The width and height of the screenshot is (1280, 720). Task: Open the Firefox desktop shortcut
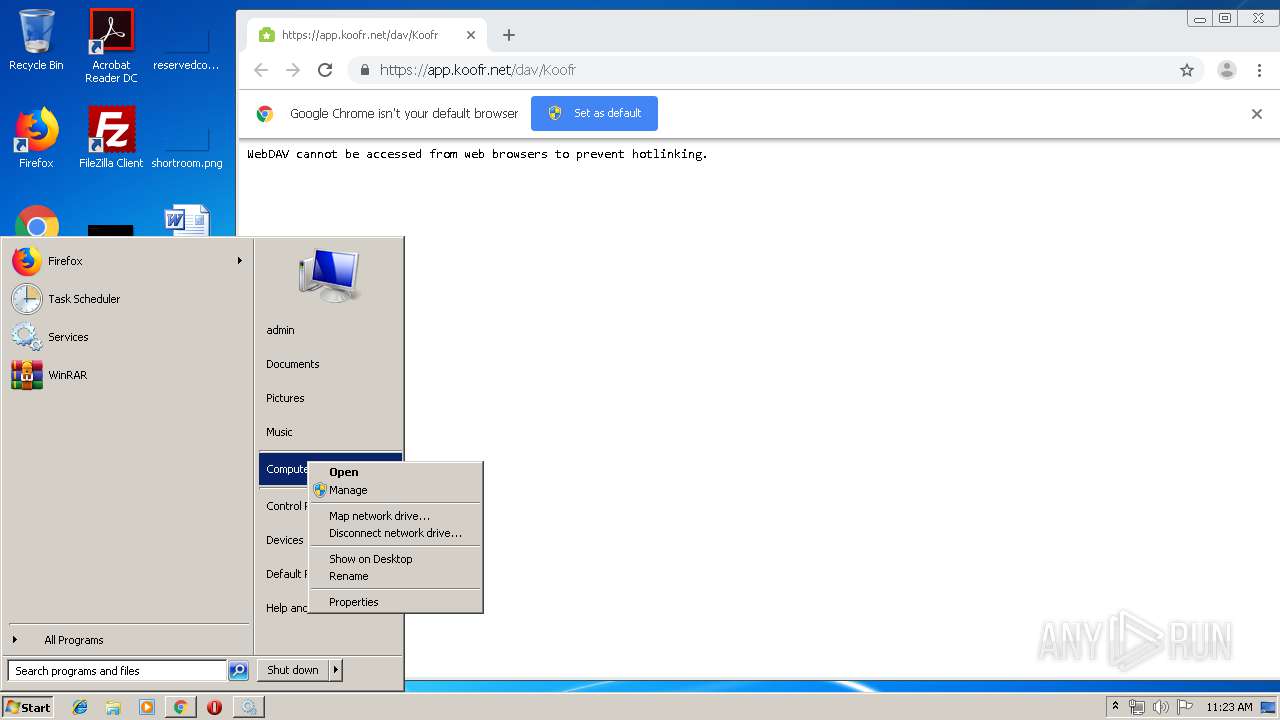[x=36, y=138]
